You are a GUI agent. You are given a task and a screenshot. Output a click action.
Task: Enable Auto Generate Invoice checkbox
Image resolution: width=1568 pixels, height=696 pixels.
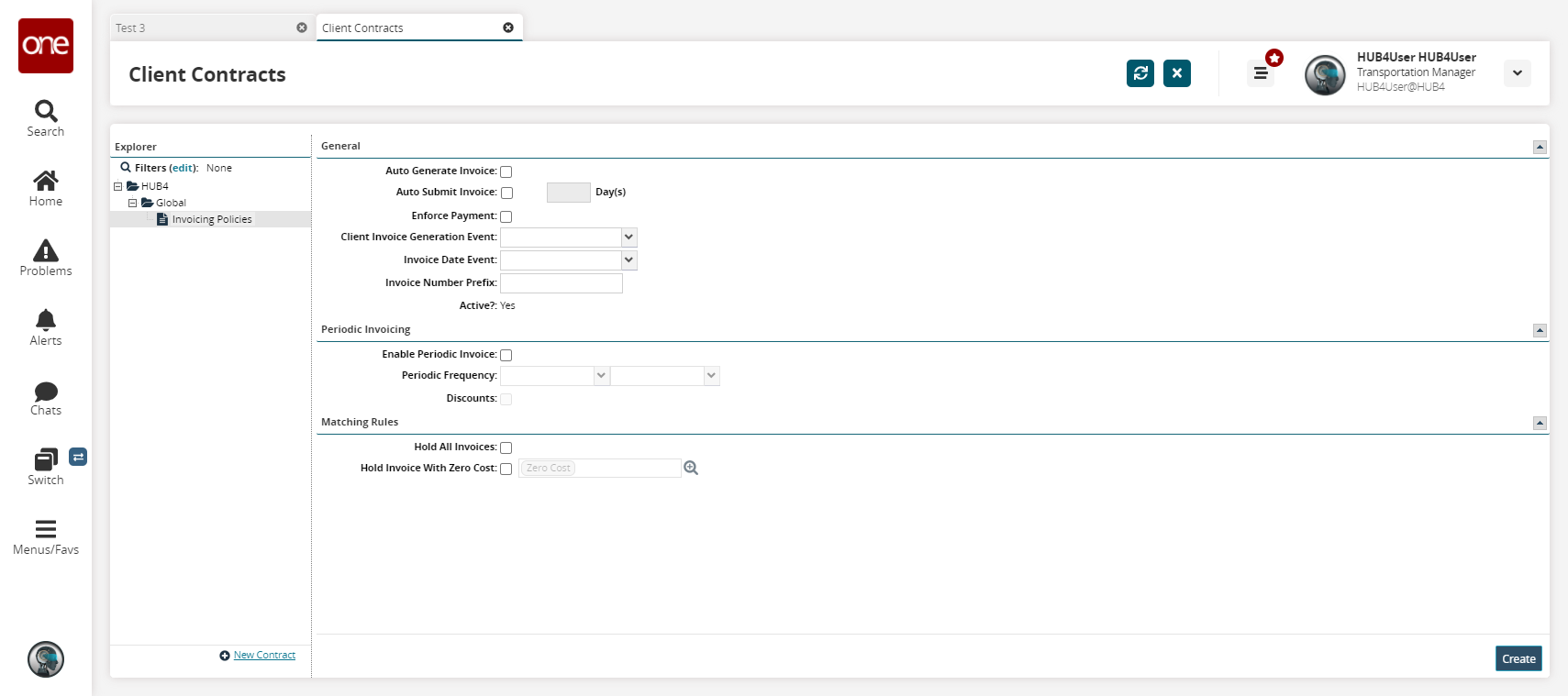506,171
